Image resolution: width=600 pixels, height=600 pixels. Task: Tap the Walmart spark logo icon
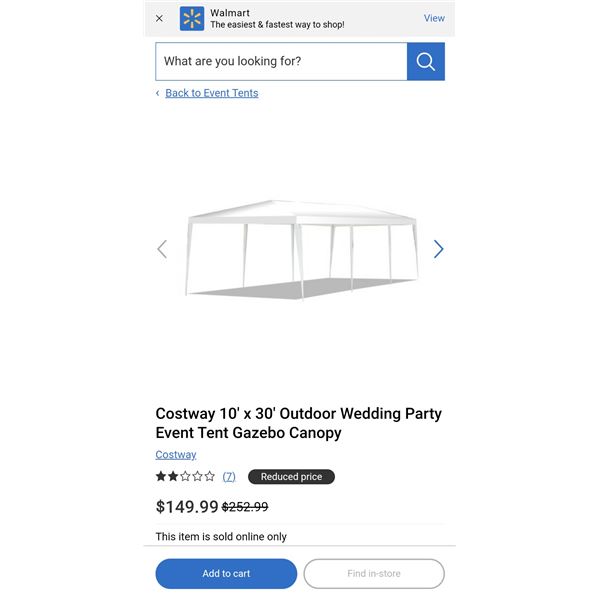[x=192, y=18]
